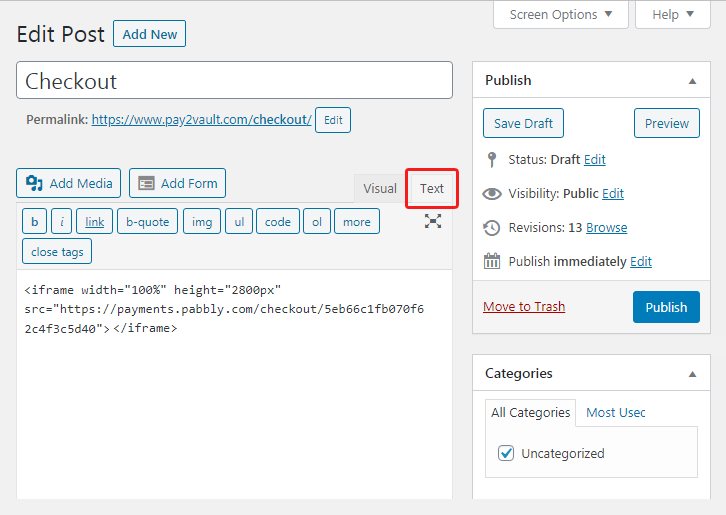Open the Screen Options dropdown
This screenshot has height=515, width=726.
561,15
